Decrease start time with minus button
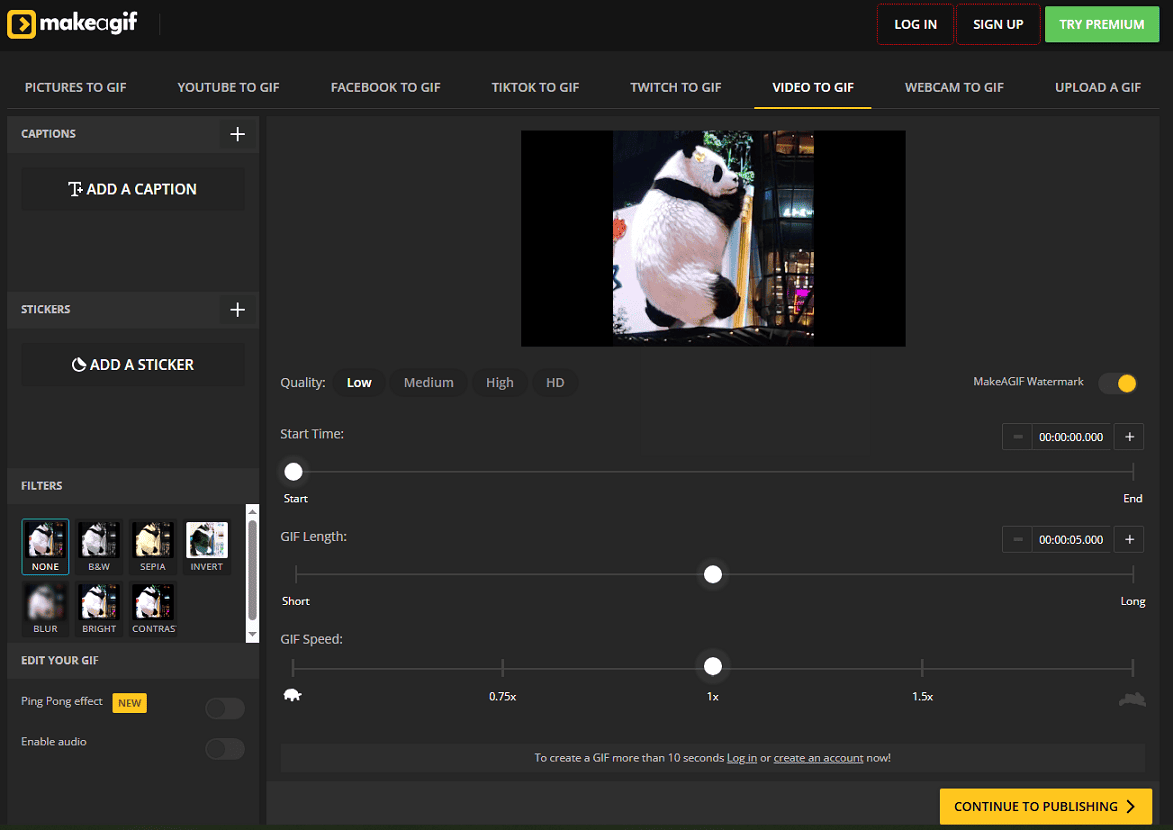The image size is (1173, 830). click(1017, 437)
